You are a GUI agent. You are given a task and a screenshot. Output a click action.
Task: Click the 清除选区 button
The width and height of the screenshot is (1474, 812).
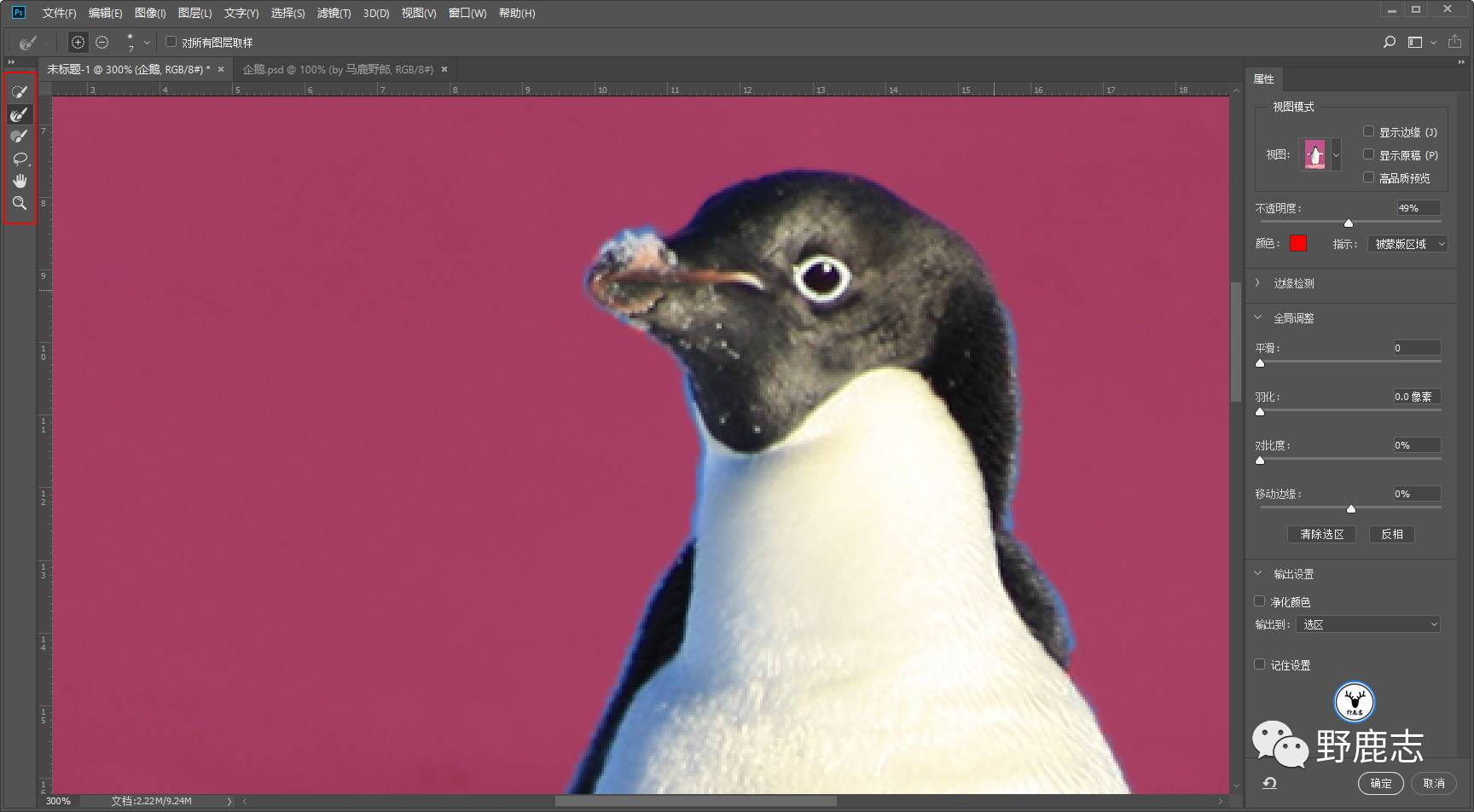point(1321,534)
